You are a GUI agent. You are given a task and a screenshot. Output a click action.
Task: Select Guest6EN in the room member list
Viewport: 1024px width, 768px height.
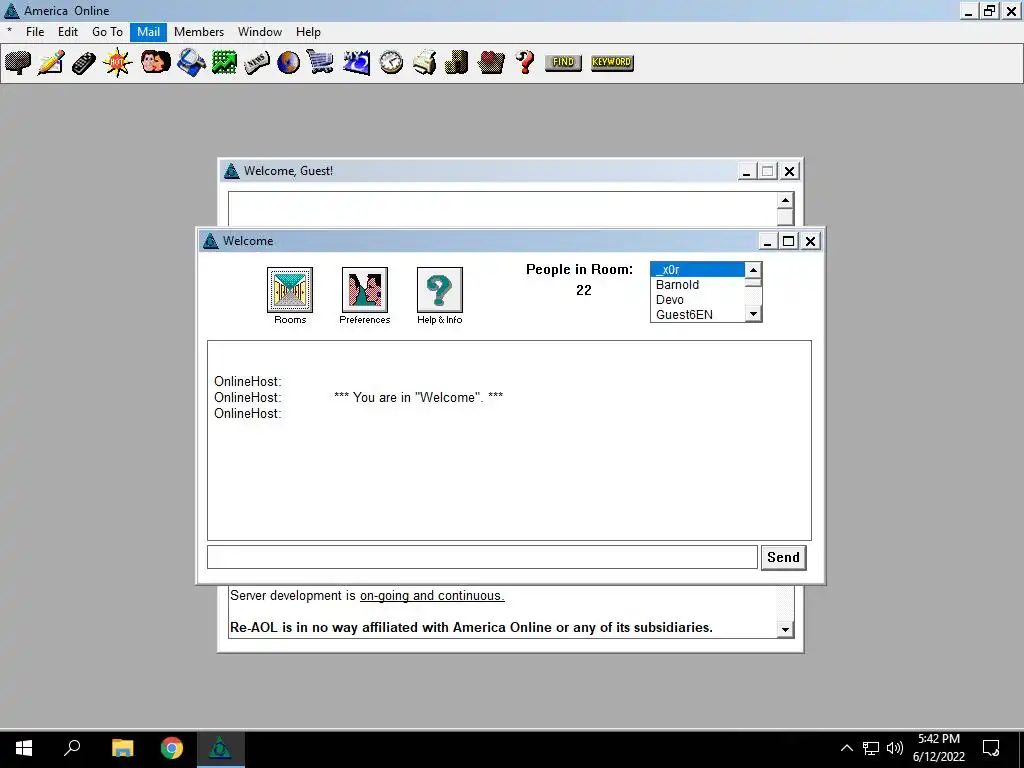tap(697, 315)
